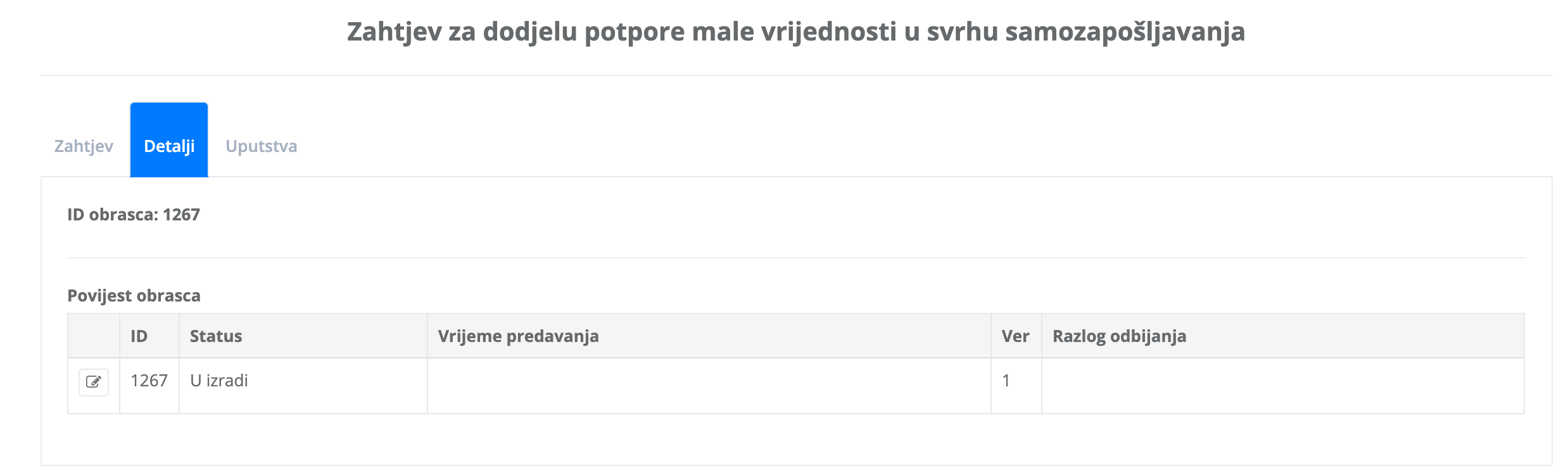Click the Ver column header
Screen dimensions: 1568x475
(1015, 336)
